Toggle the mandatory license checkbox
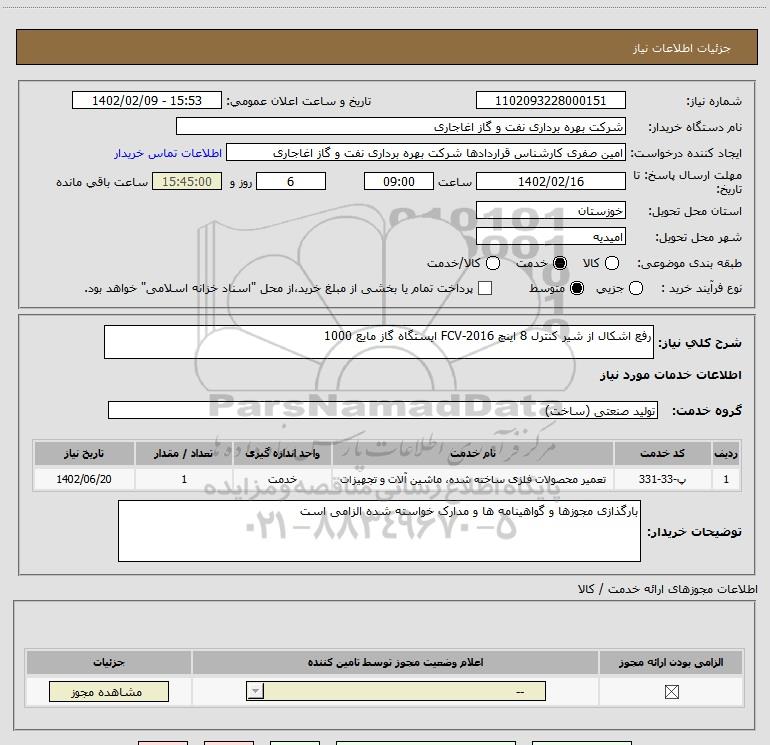770x745 pixels. pyautogui.click(x=671, y=692)
